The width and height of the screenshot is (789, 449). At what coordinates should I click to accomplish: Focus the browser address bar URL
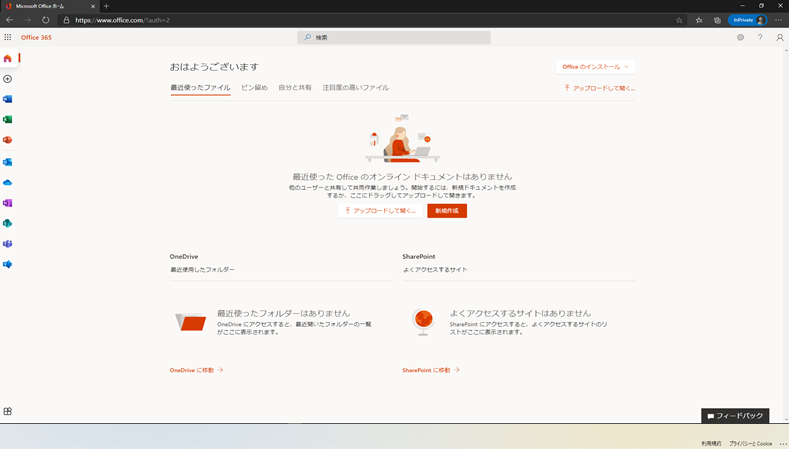point(122,20)
